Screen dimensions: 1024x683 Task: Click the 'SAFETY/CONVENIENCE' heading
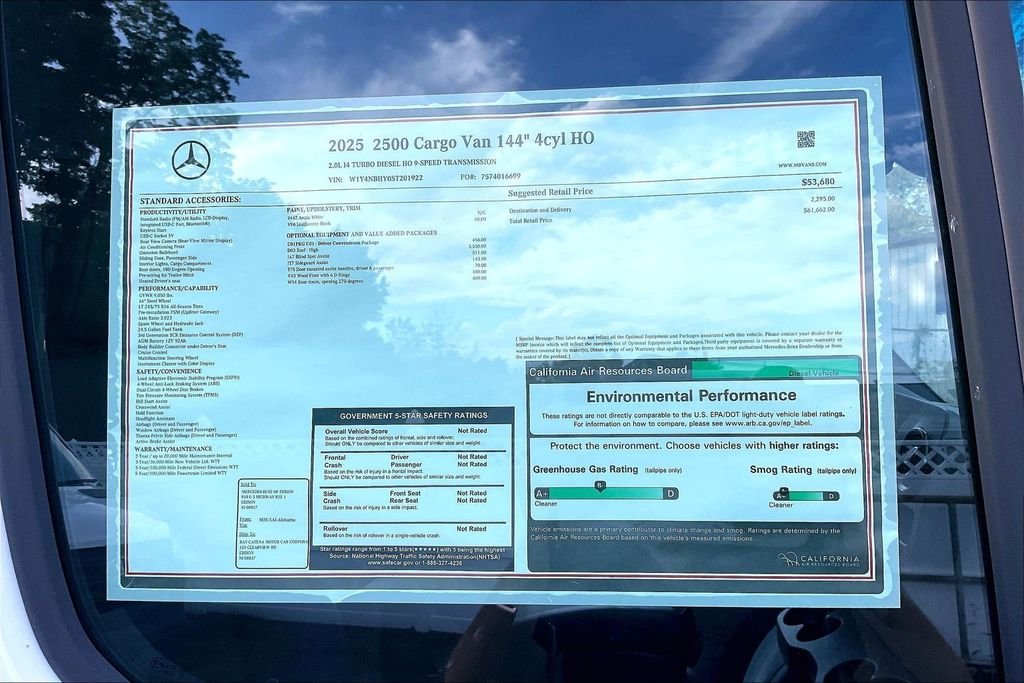169,372
